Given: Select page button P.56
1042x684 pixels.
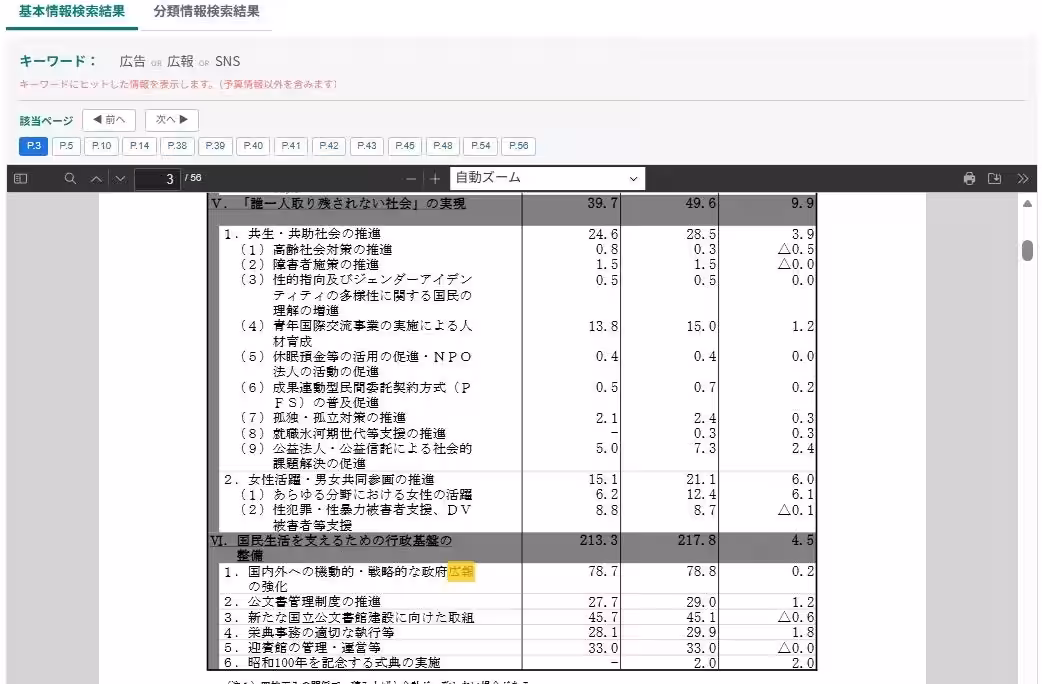Looking at the screenshot, I should [x=518, y=146].
